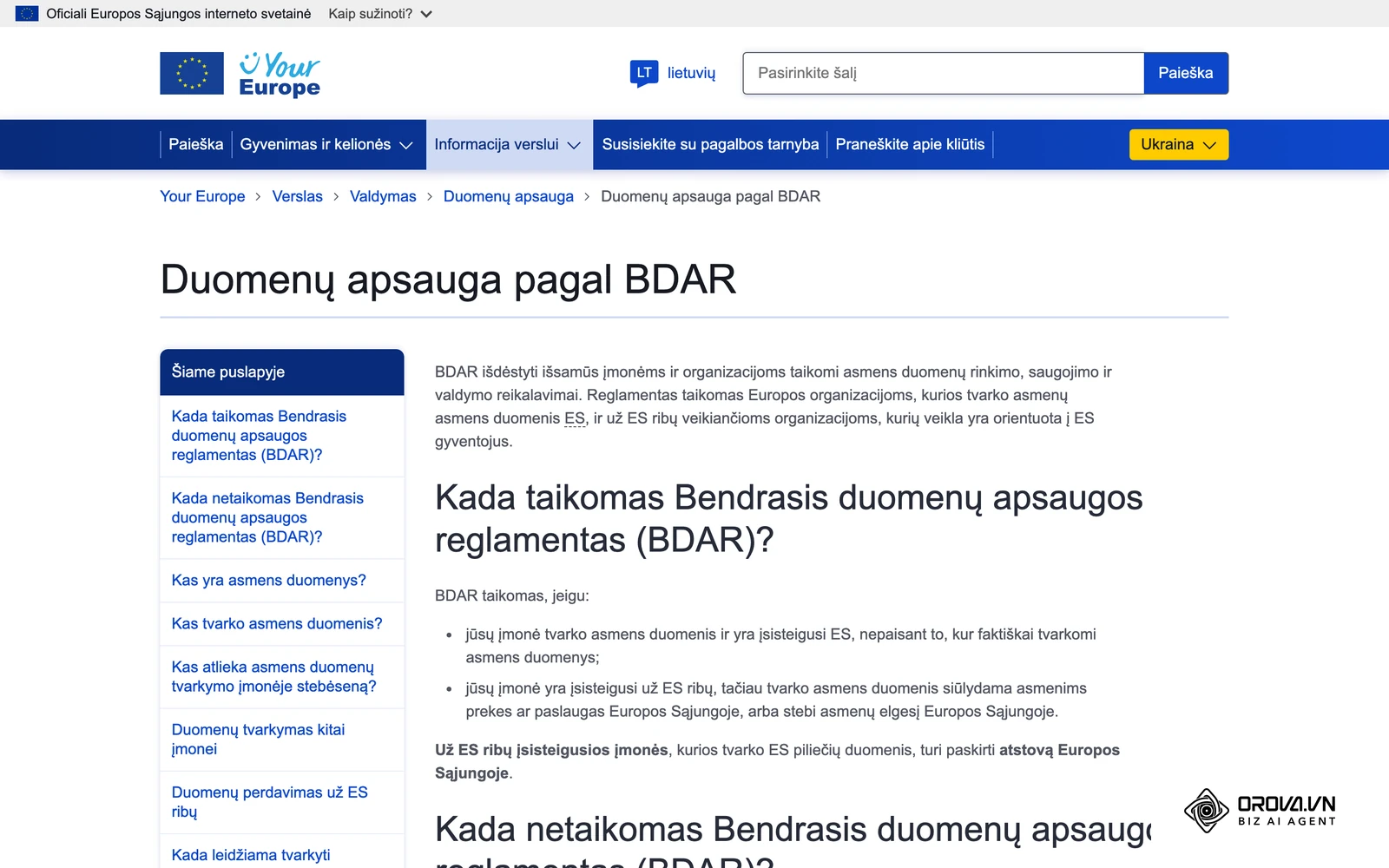Viewport: 1389px width, 868px height.
Task: Focus the 'Pasirinkite šalį' search field
Action: [x=944, y=73]
